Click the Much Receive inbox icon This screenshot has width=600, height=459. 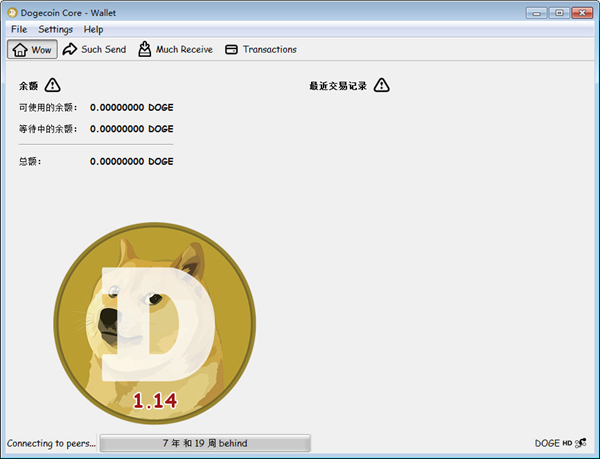click(x=145, y=49)
